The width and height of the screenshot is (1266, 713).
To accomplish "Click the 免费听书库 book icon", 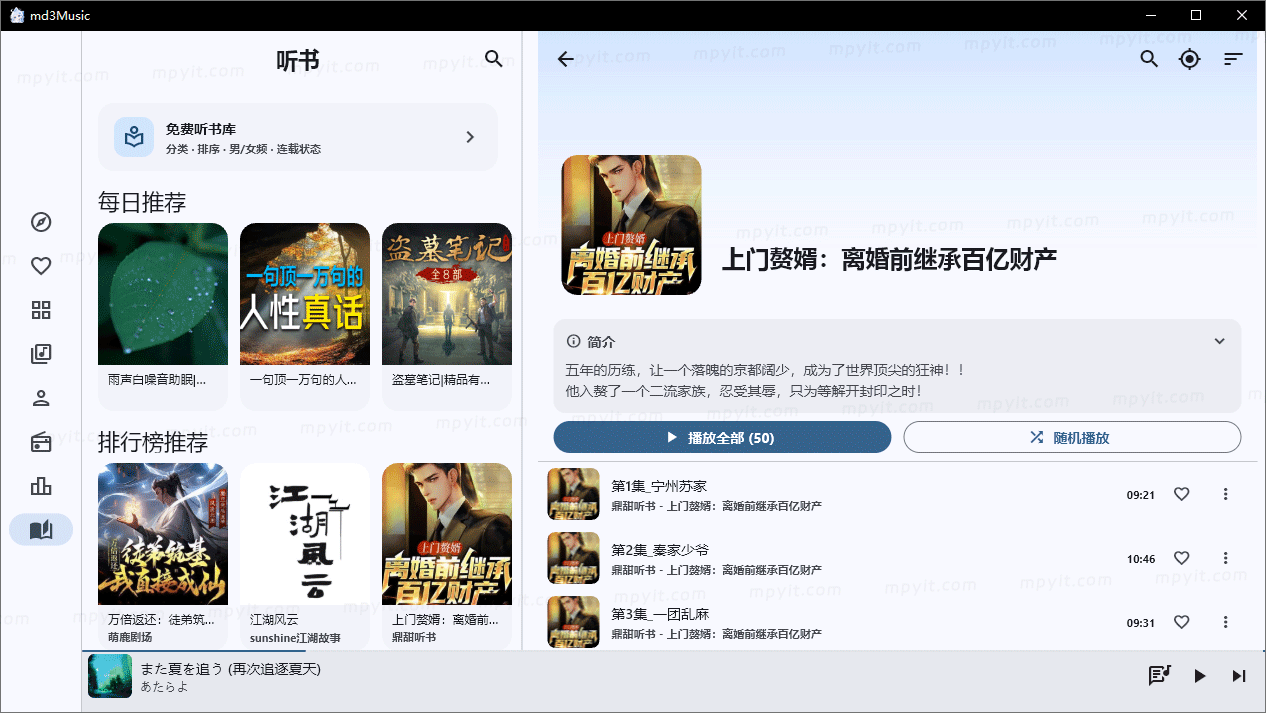I will click(x=133, y=137).
